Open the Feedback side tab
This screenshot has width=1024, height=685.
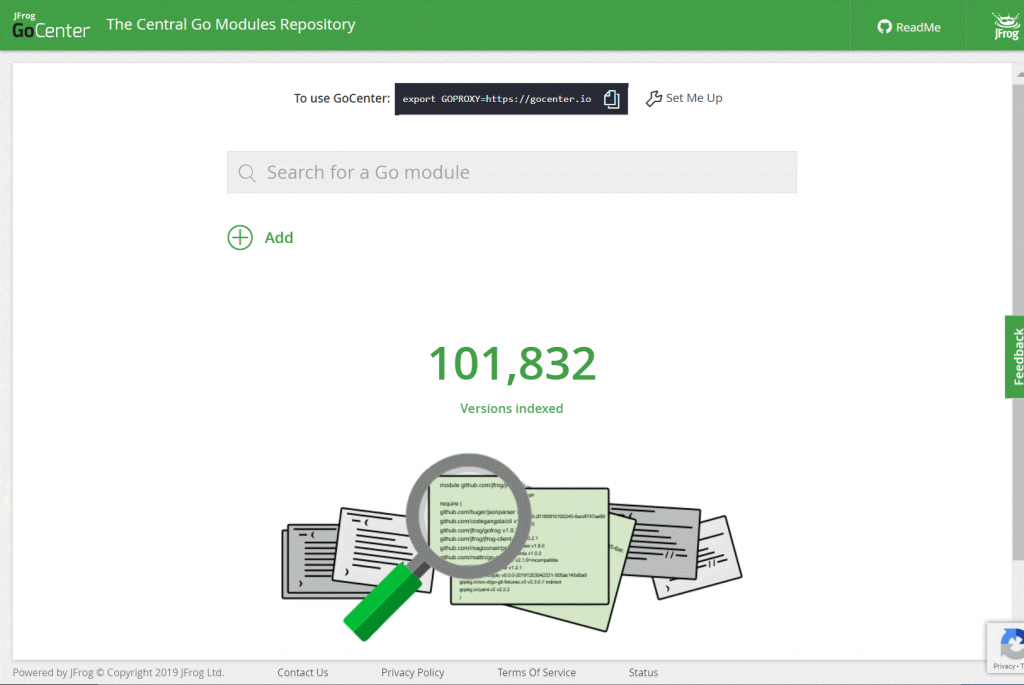pos(1014,357)
